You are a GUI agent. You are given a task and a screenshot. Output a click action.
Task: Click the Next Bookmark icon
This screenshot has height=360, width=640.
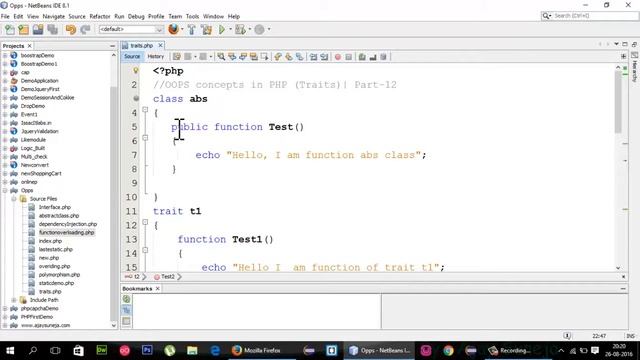tap(289, 57)
